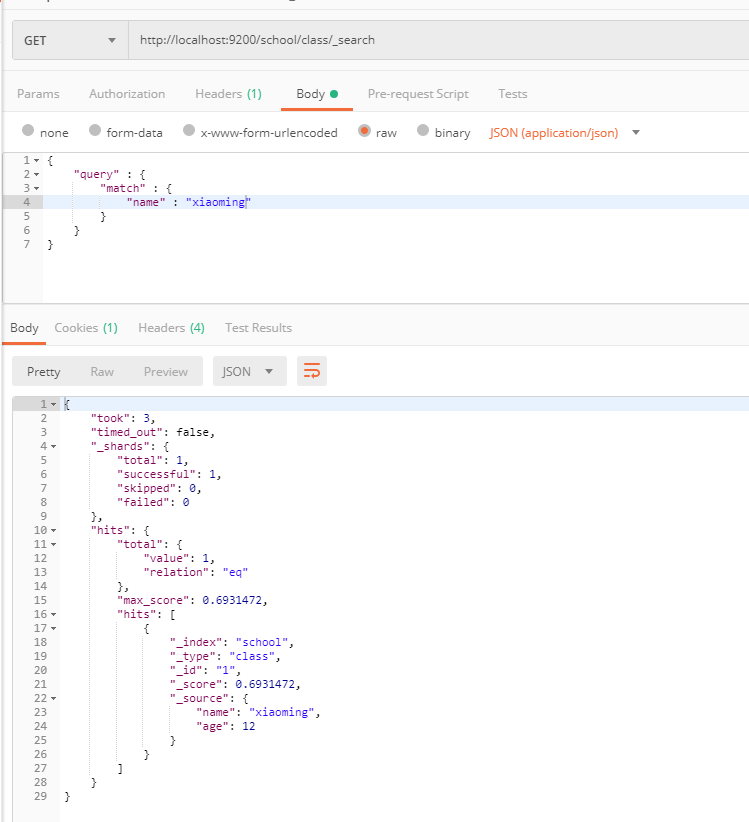Viewport: 749px width, 822px height.
Task: Click the "value": 1 line
Action: [x=179, y=558]
